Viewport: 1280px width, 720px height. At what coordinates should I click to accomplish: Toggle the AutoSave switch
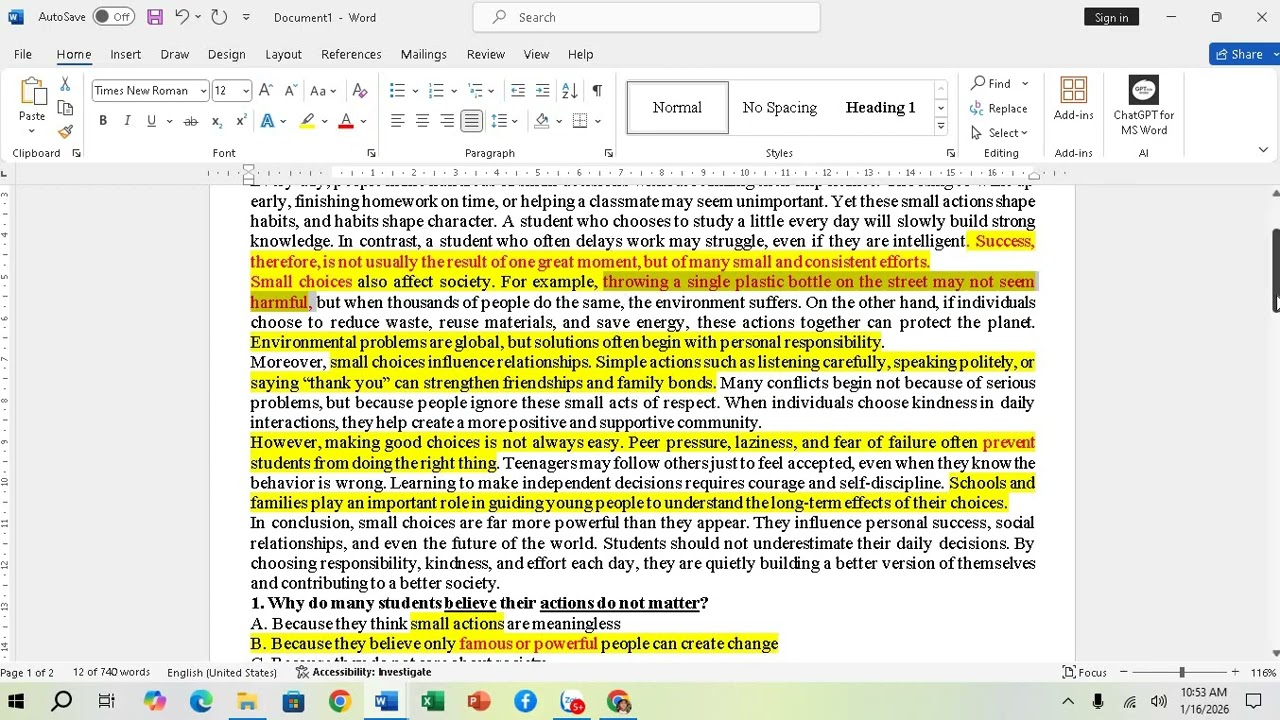[x=113, y=17]
